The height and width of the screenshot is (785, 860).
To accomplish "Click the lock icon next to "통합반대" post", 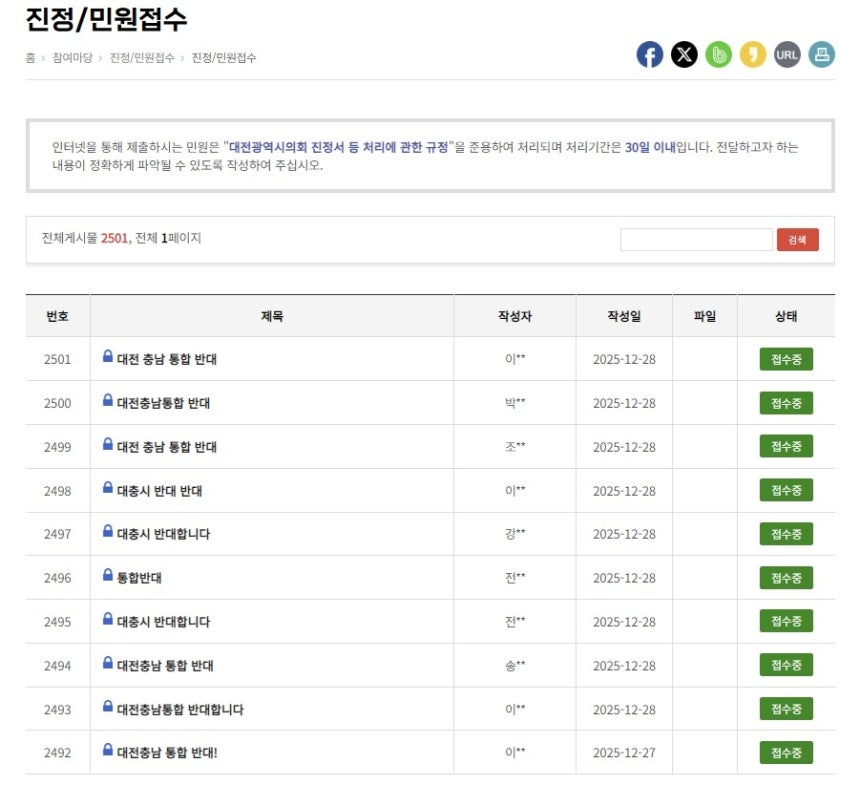I will (x=106, y=578).
